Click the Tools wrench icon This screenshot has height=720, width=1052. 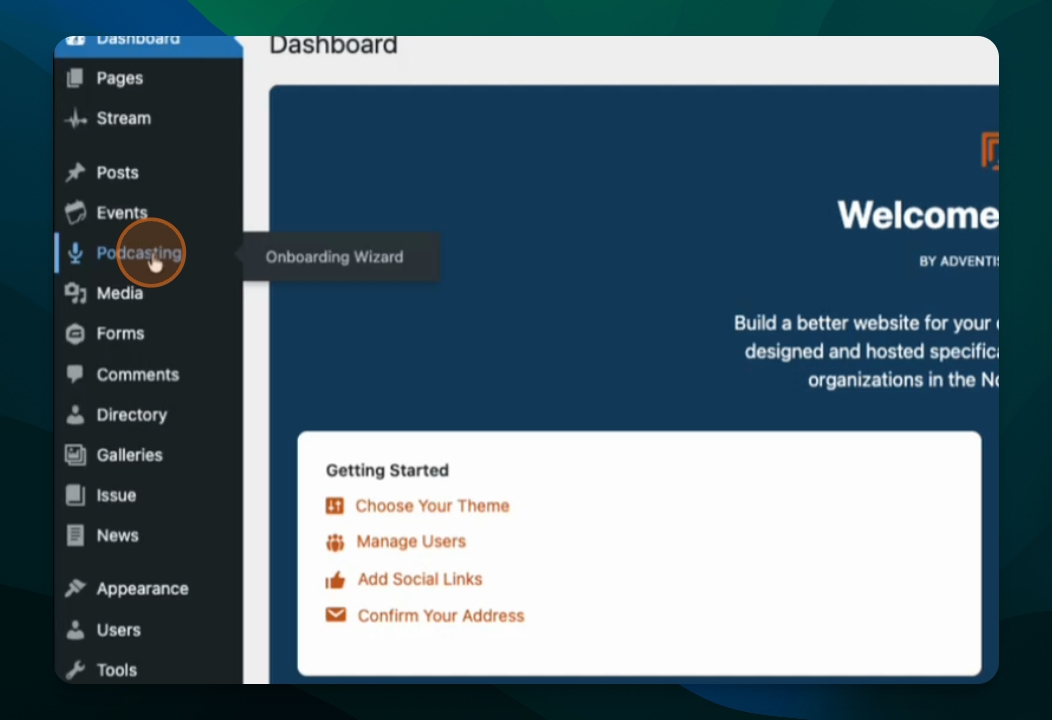[75, 670]
